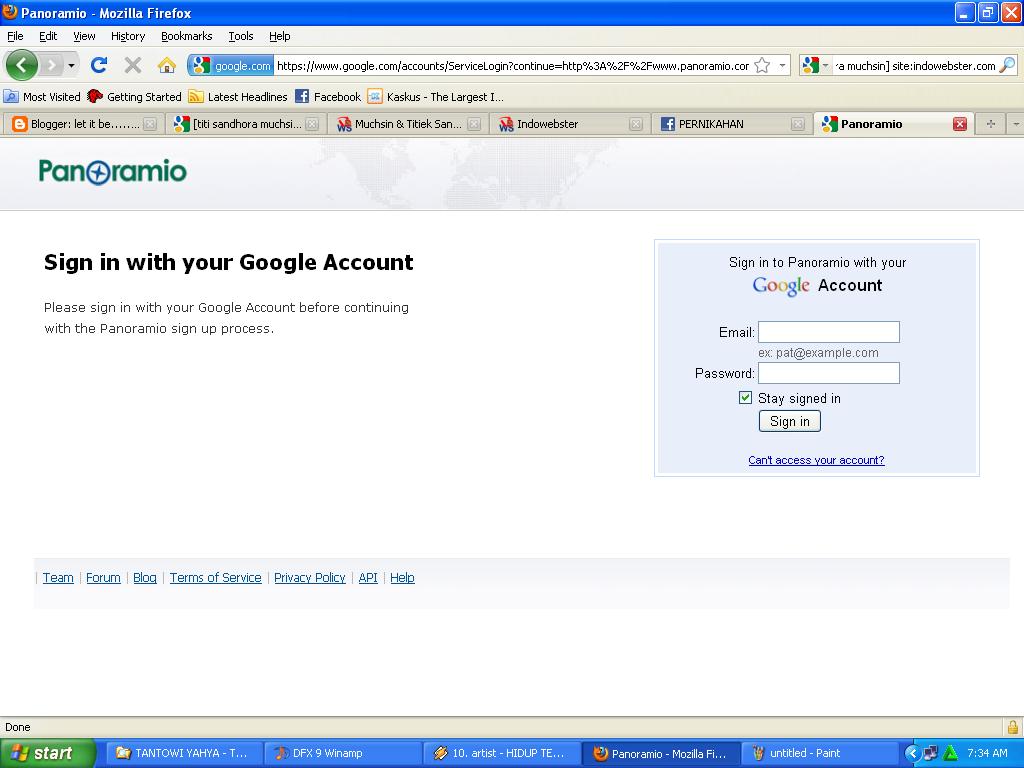Open the Help menu
The width and height of the screenshot is (1024, 768).
(280, 36)
